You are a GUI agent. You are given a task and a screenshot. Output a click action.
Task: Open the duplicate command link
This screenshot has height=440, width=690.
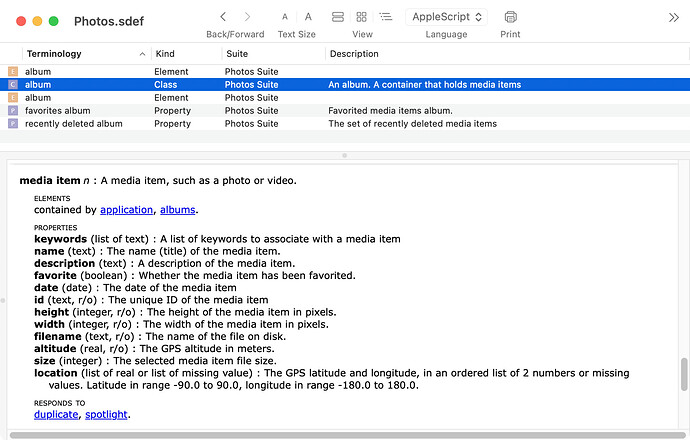pyautogui.click(x=56, y=414)
